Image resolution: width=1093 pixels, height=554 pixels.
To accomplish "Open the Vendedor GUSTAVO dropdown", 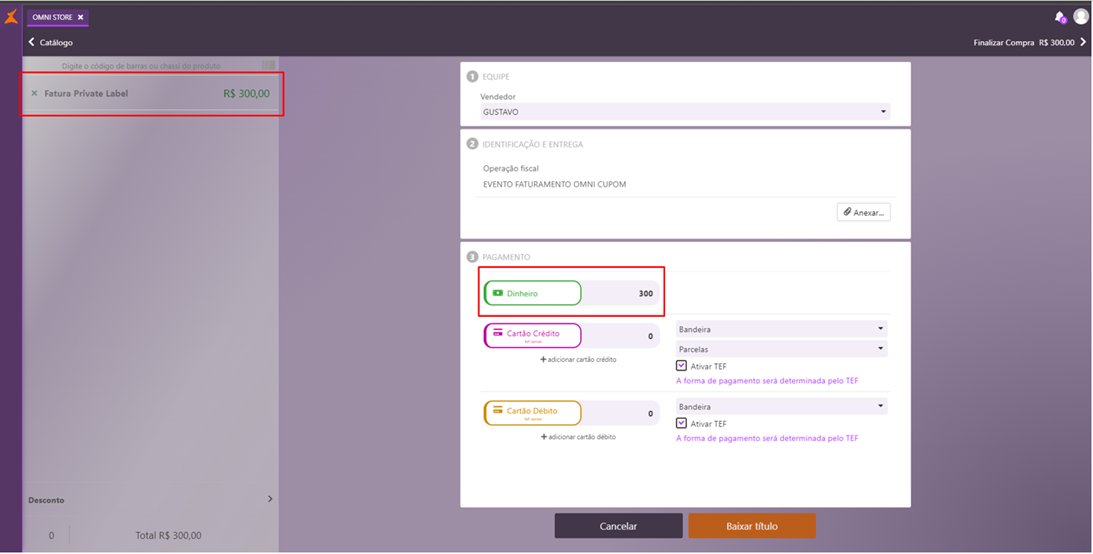I will tap(685, 111).
